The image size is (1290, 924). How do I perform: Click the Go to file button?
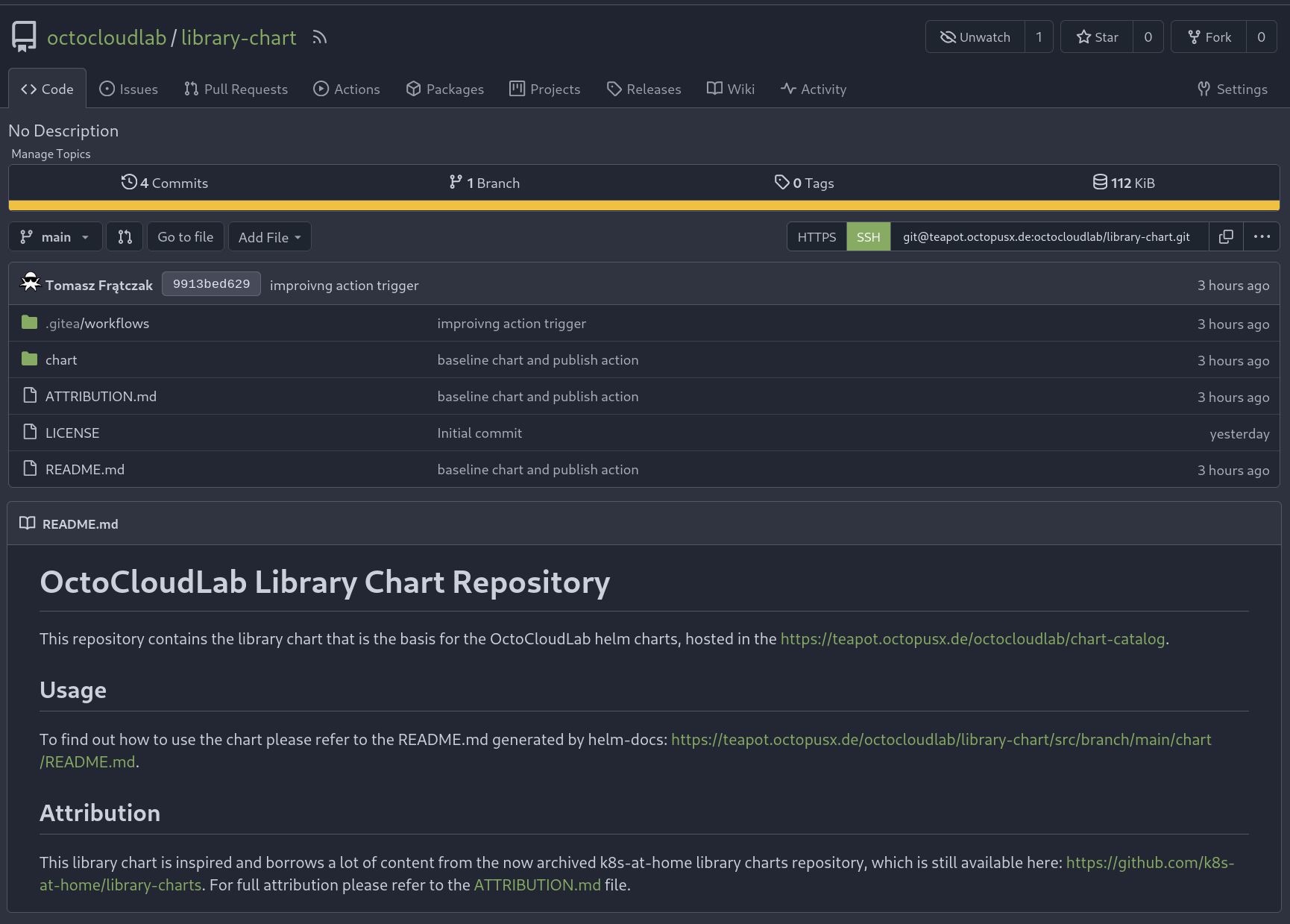(x=185, y=236)
